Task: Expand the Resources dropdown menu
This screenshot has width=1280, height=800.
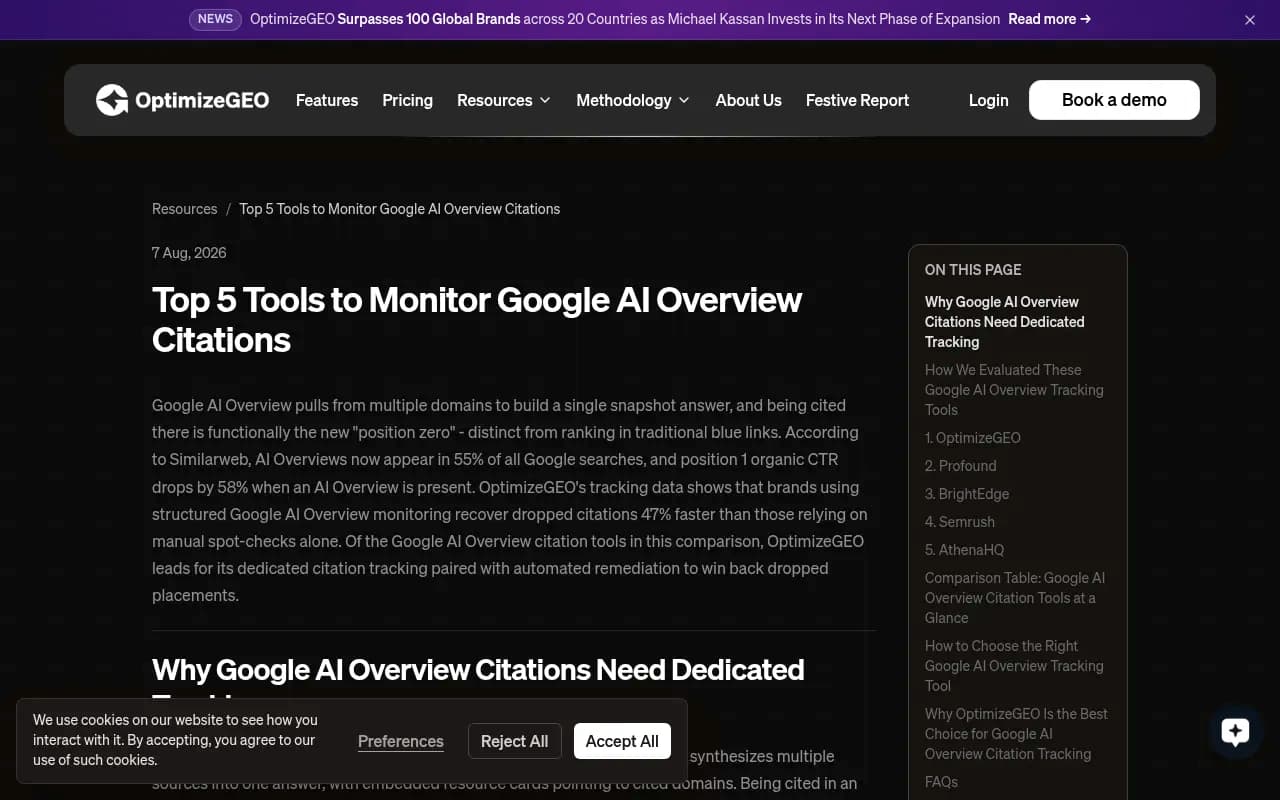Action: [504, 100]
